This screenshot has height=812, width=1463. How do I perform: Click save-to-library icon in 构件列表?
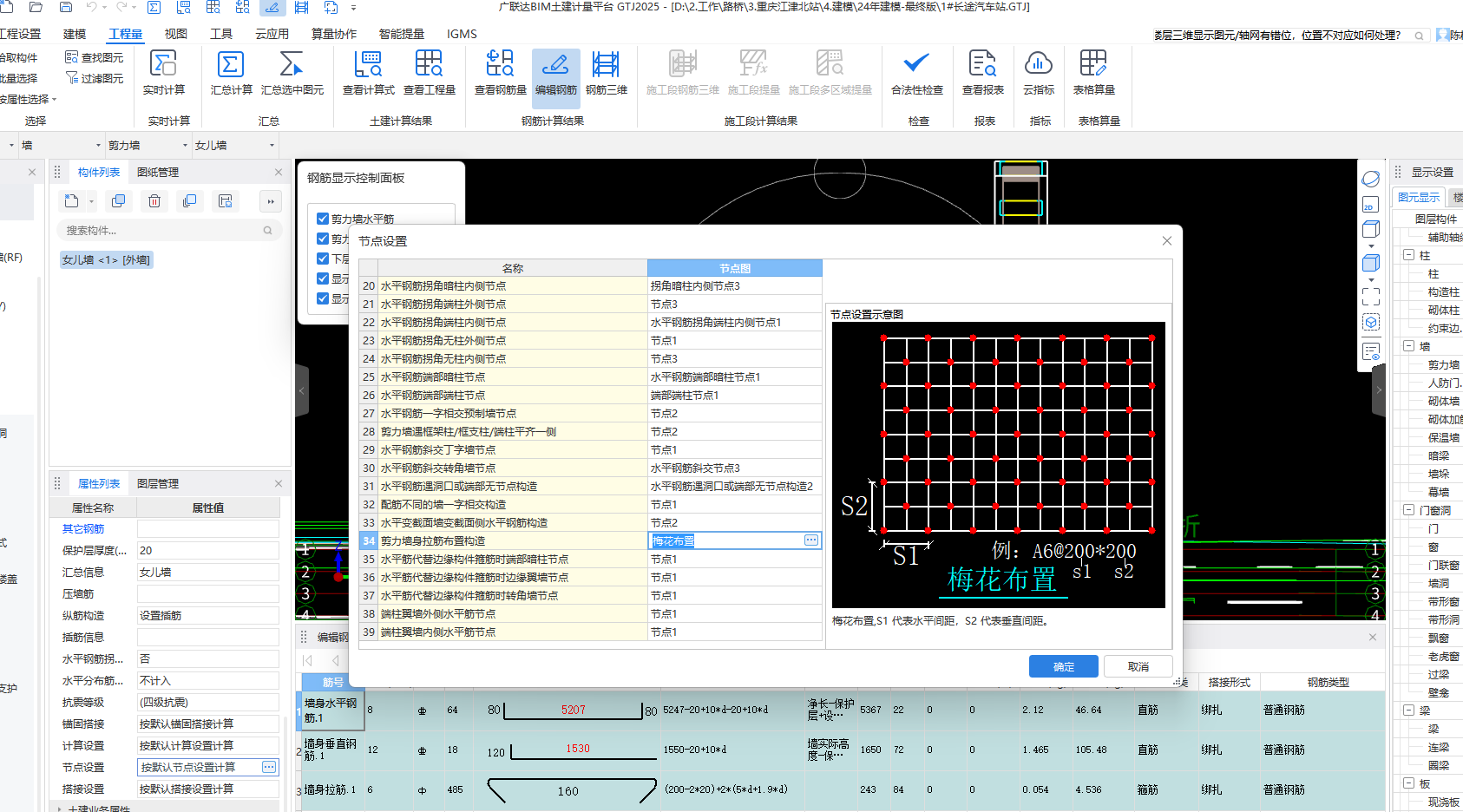[226, 201]
